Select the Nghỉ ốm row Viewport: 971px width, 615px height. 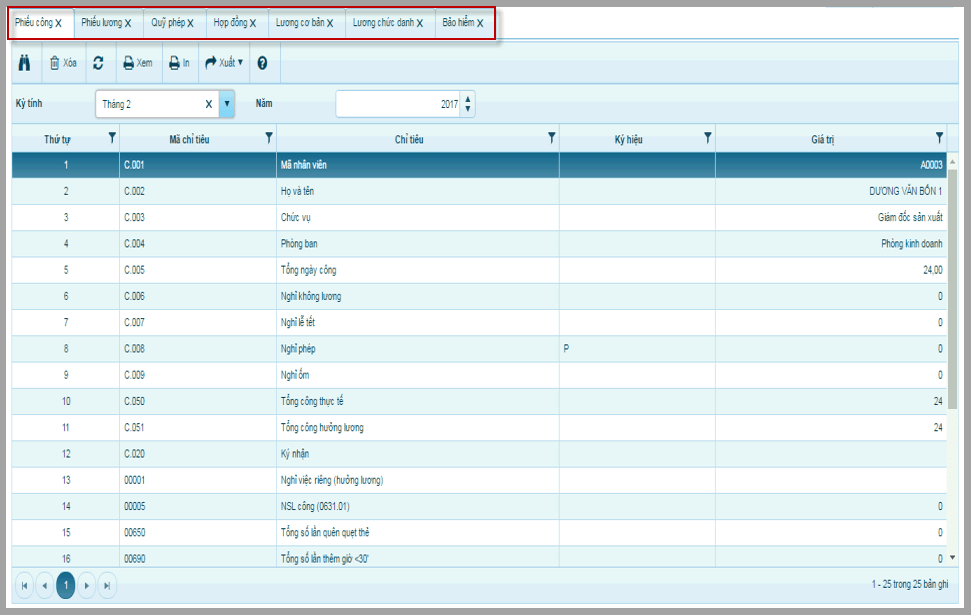(479, 375)
